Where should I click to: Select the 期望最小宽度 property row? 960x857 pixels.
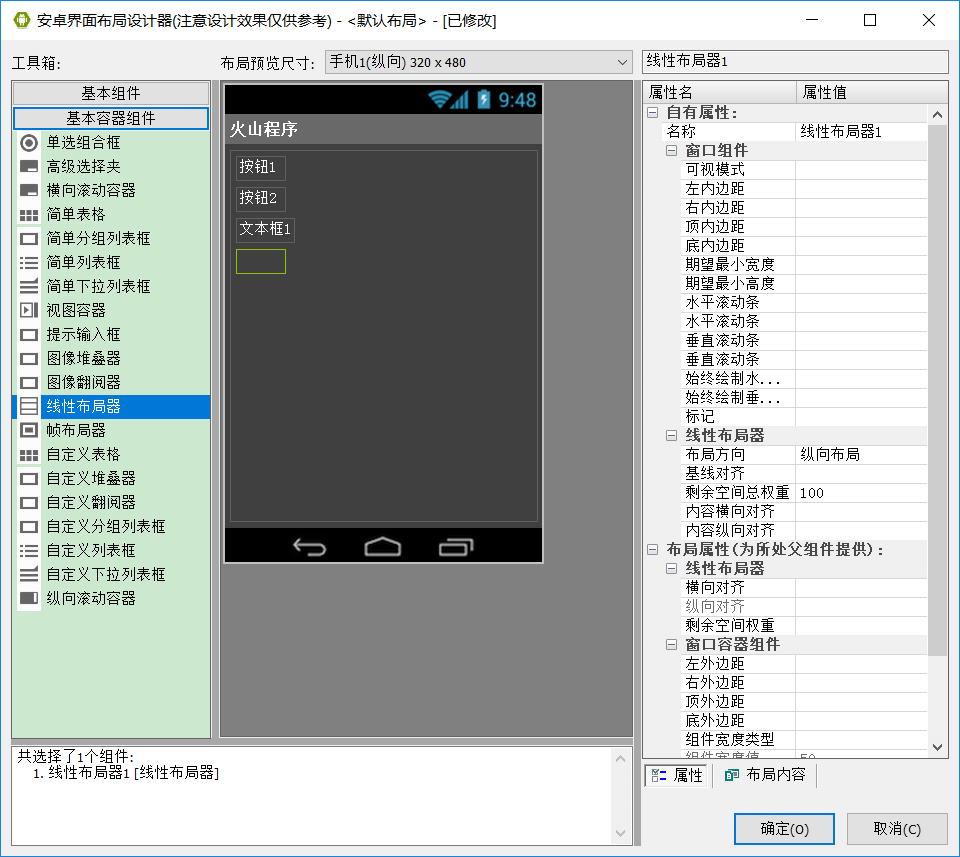click(x=803, y=264)
